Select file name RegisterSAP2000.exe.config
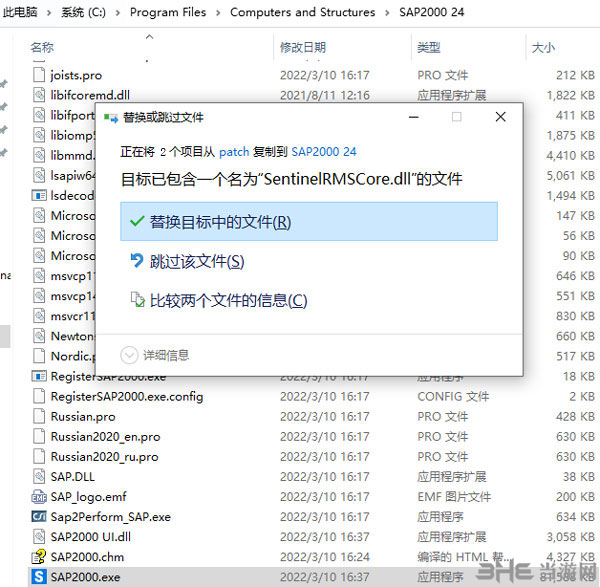 coord(127,396)
